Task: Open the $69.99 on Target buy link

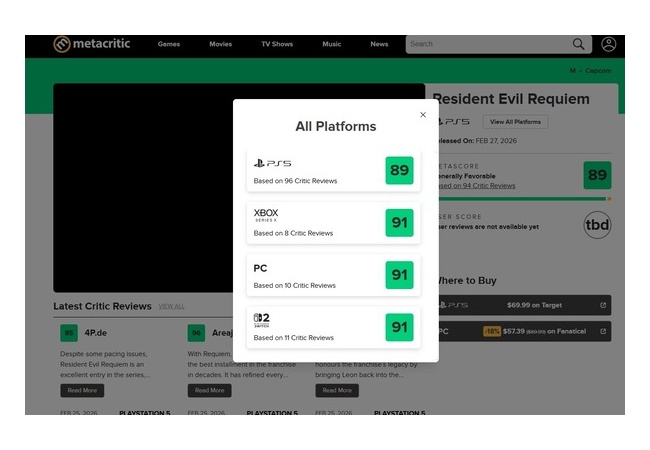Action: pos(525,305)
